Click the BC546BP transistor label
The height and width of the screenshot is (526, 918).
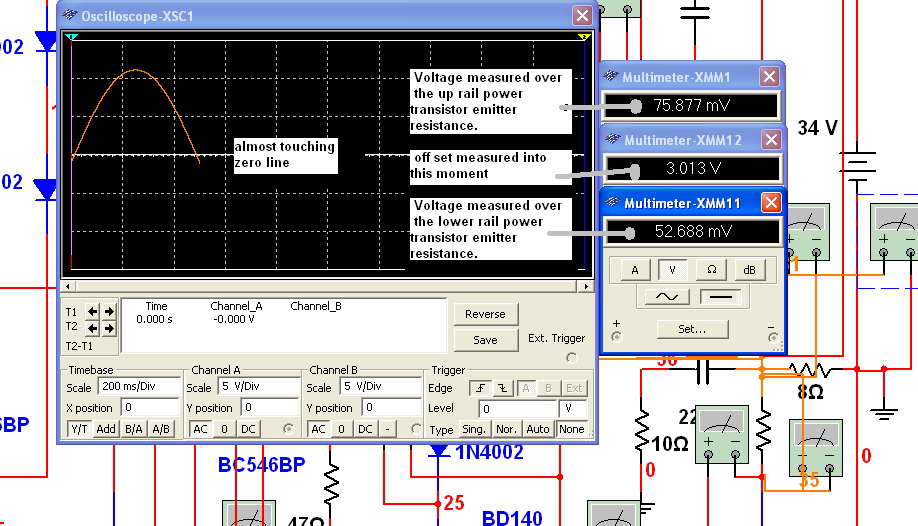[262, 464]
